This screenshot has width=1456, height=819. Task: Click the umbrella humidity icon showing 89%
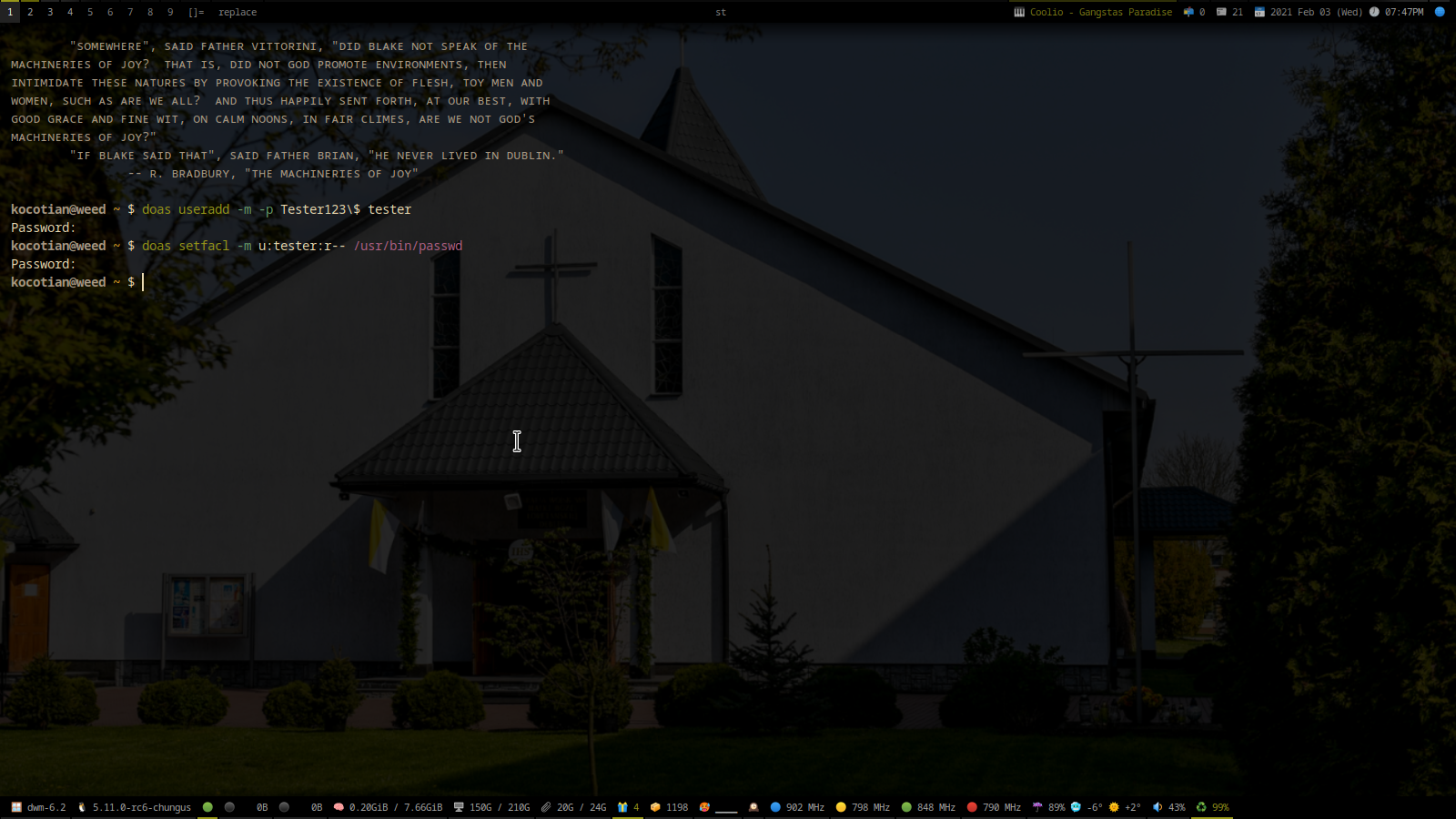point(1037,807)
